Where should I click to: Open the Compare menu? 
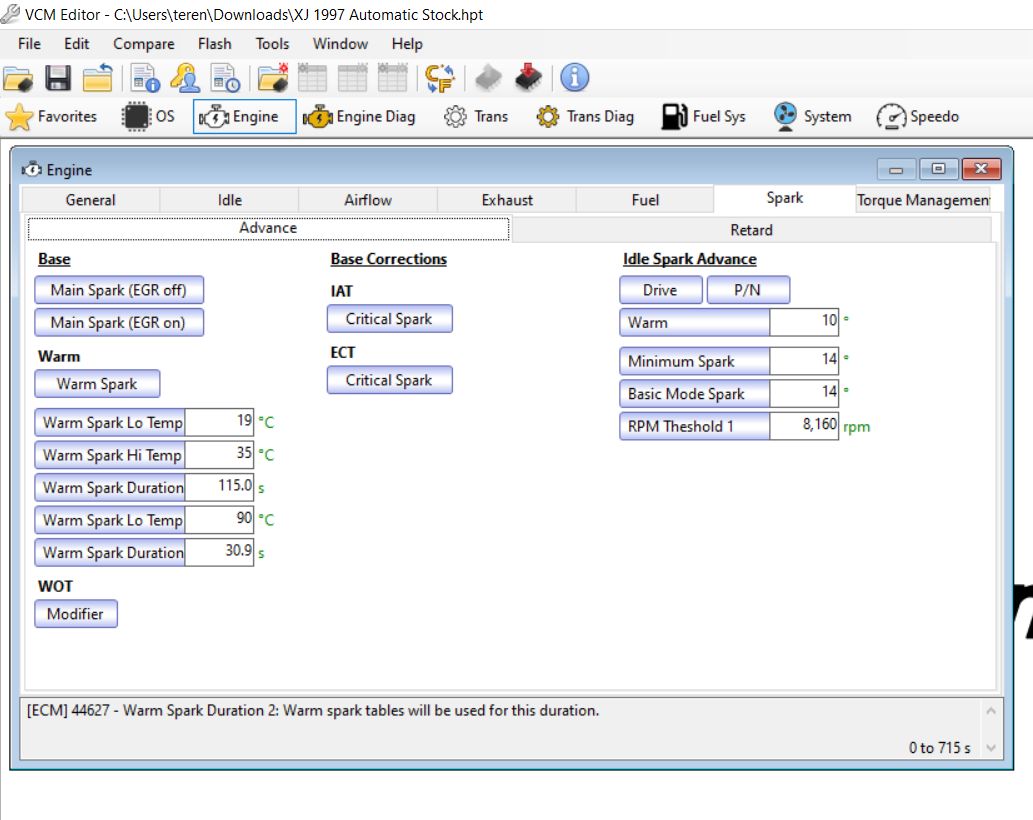click(143, 44)
